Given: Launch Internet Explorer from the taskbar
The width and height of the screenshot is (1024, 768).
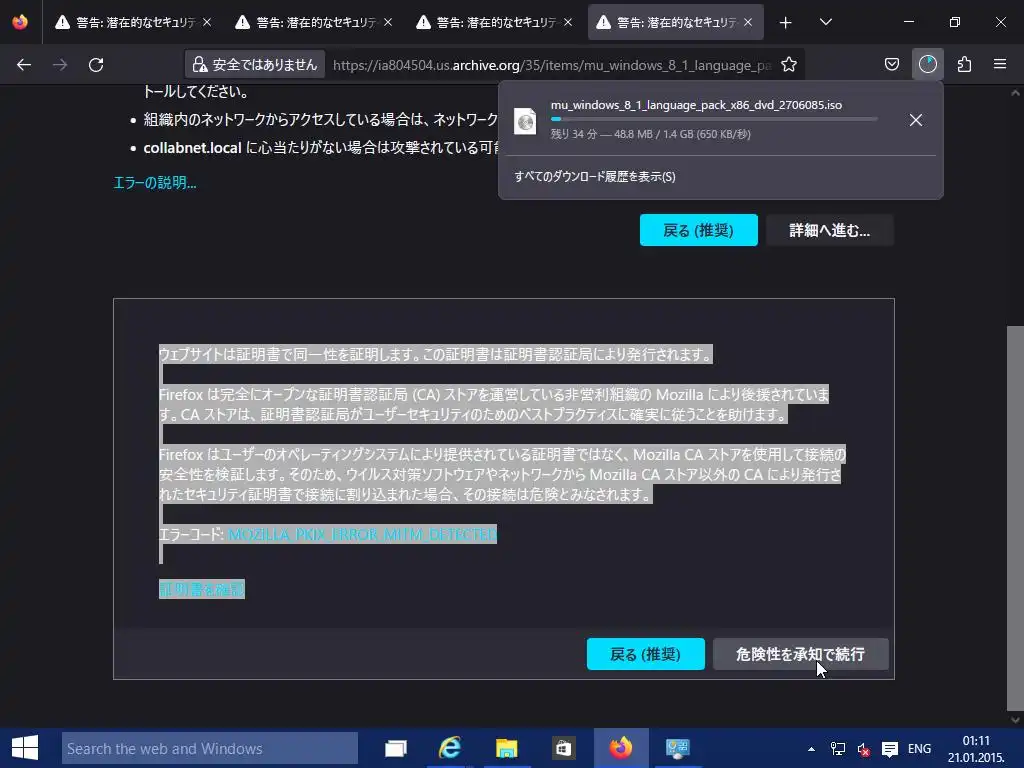Looking at the screenshot, I should click(451, 748).
